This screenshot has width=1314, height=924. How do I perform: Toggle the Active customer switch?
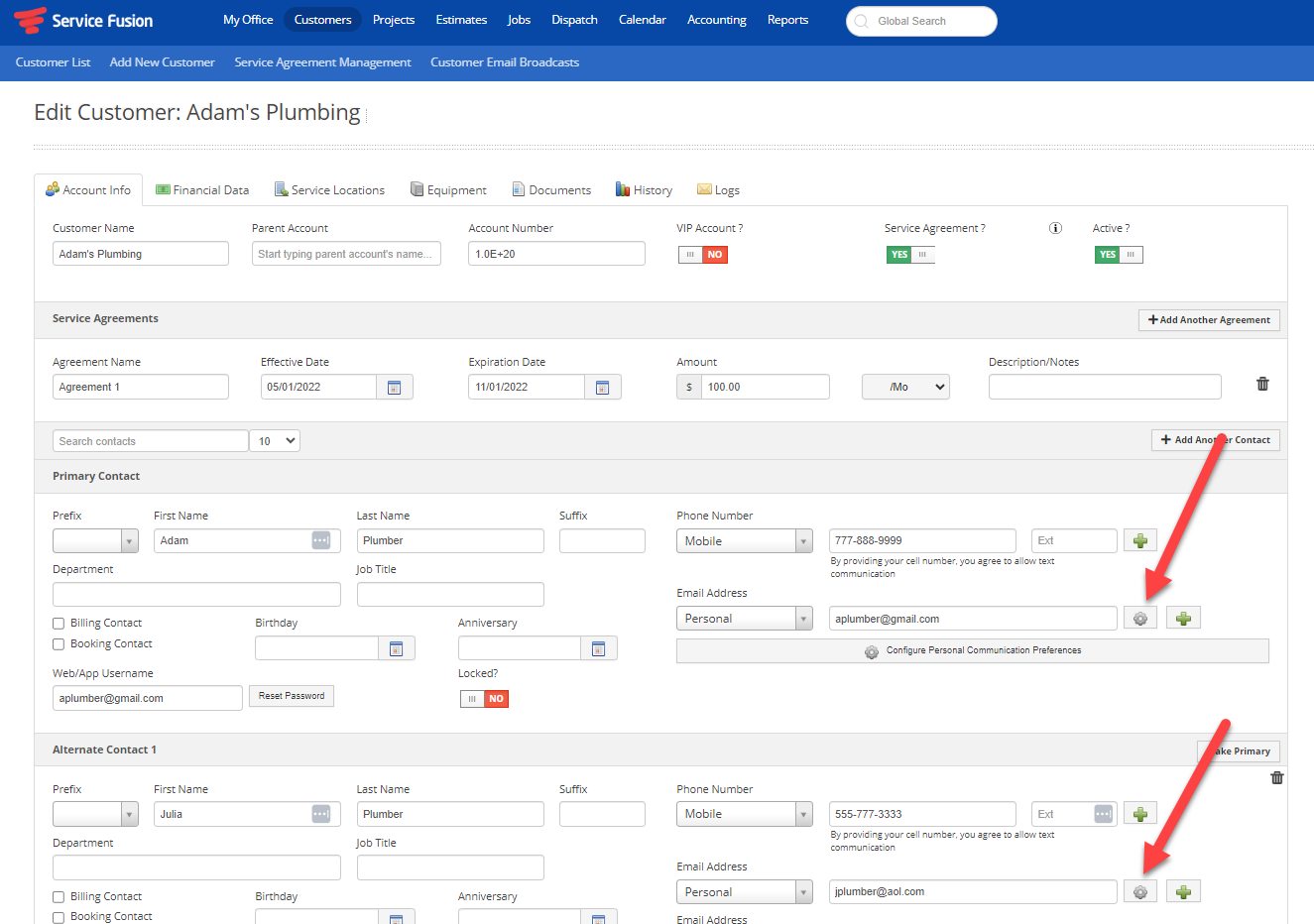click(x=1119, y=255)
